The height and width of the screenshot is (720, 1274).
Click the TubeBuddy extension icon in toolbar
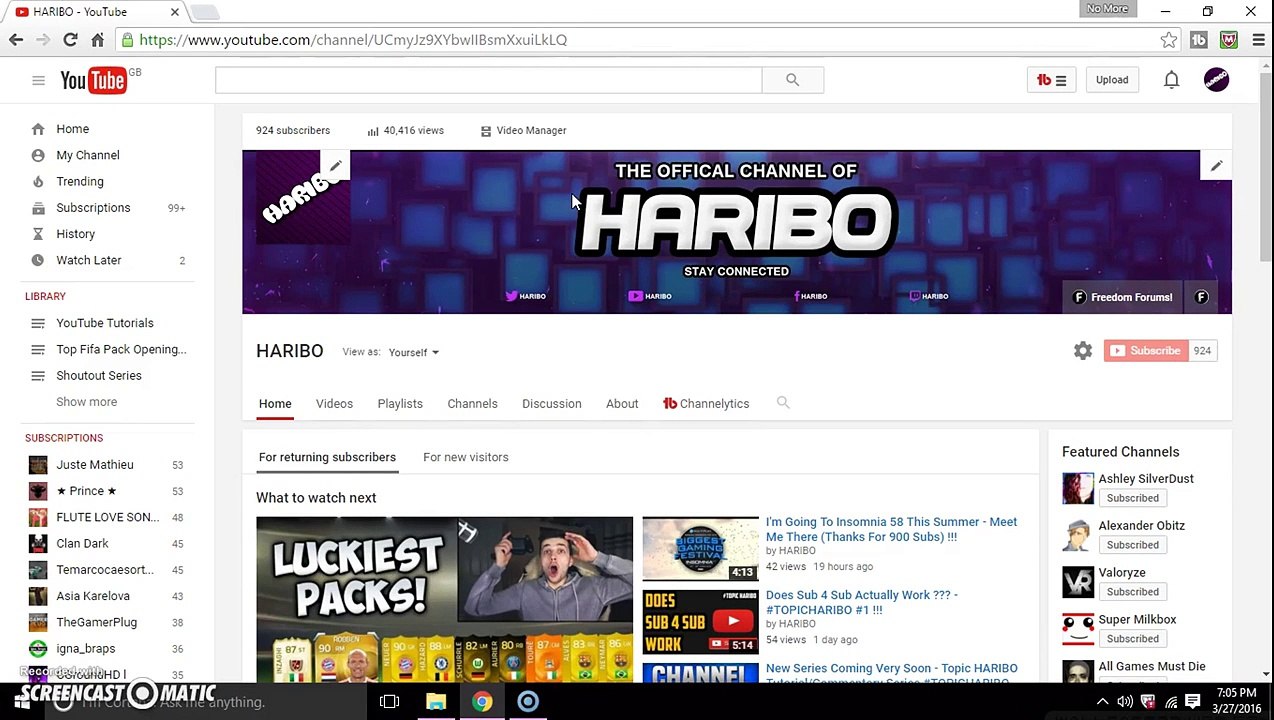[1199, 40]
